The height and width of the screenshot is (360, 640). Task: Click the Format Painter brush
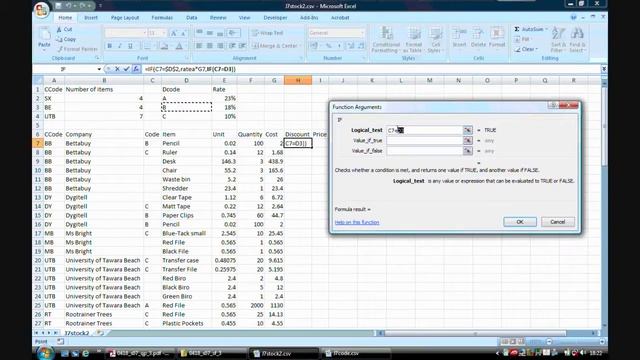click(60, 49)
